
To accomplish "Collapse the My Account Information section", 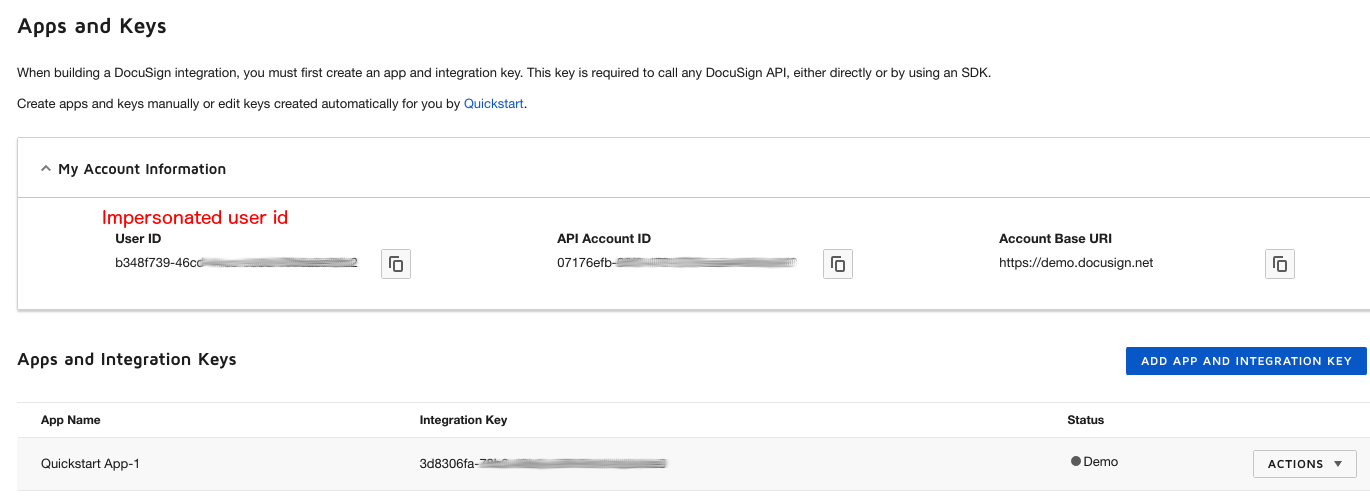I will 45,169.
